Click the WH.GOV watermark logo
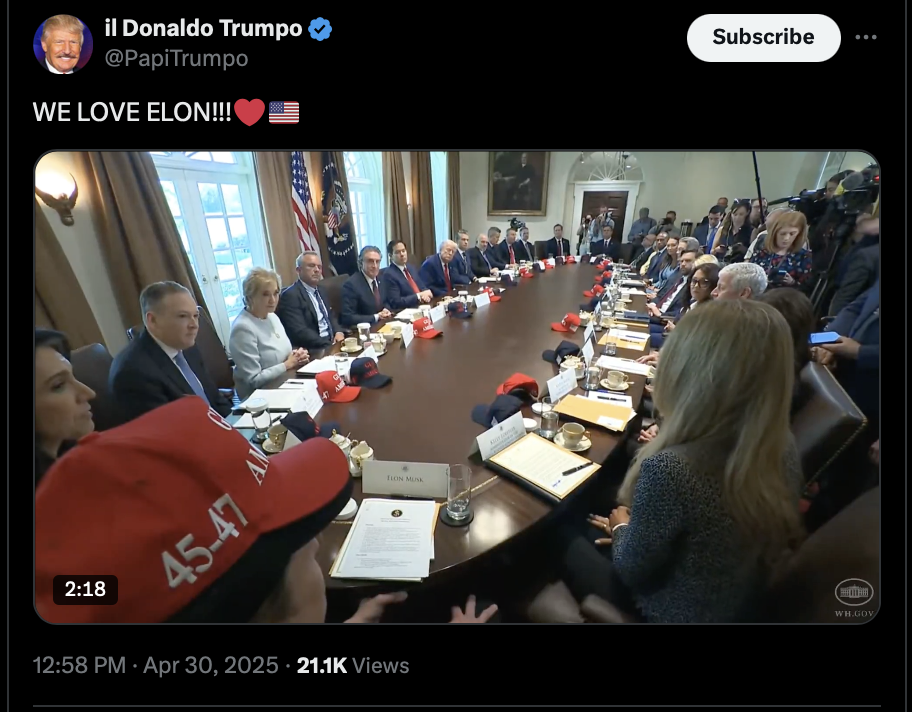 coord(854,597)
